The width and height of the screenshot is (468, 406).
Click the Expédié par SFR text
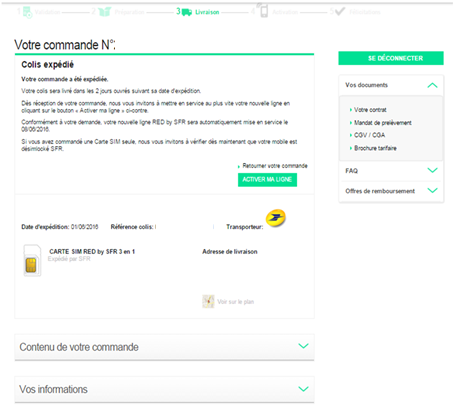pyautogui.click(x=69, y=259)
